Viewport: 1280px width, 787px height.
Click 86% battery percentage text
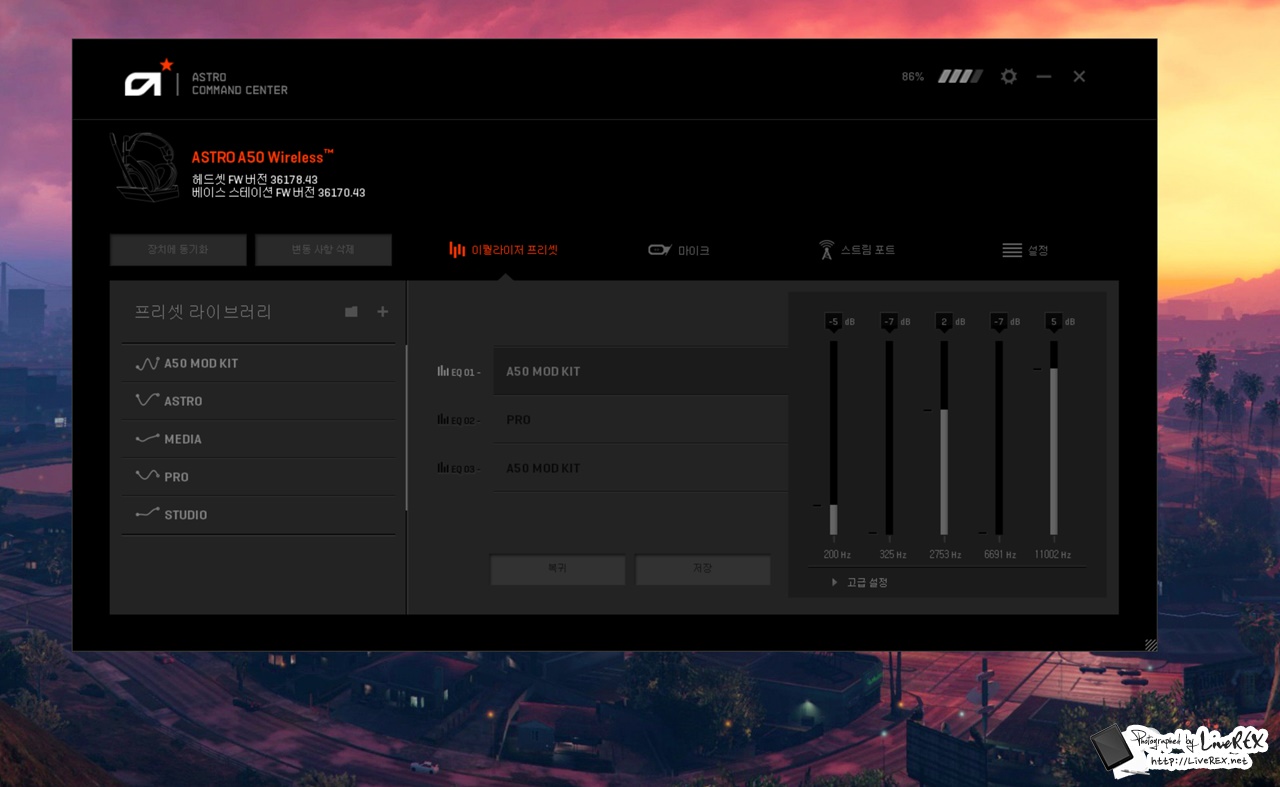coord(913,77)
